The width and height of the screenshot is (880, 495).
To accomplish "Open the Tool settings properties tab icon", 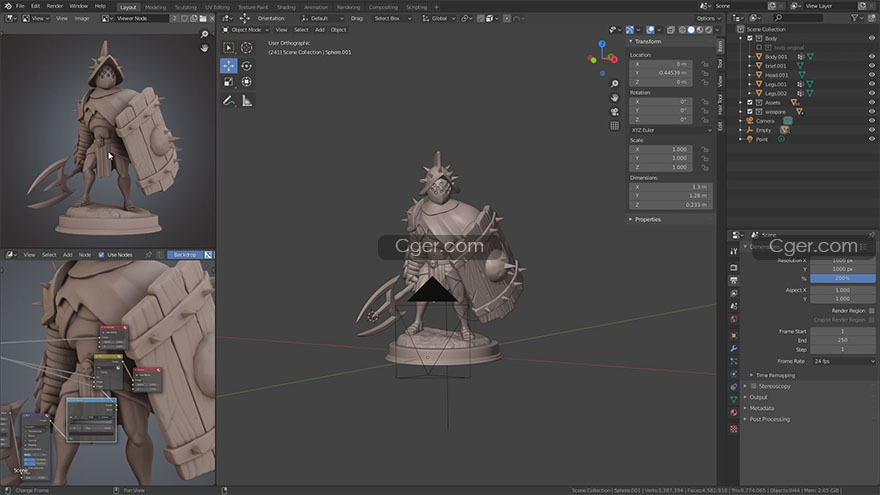I will pos(734,251).
